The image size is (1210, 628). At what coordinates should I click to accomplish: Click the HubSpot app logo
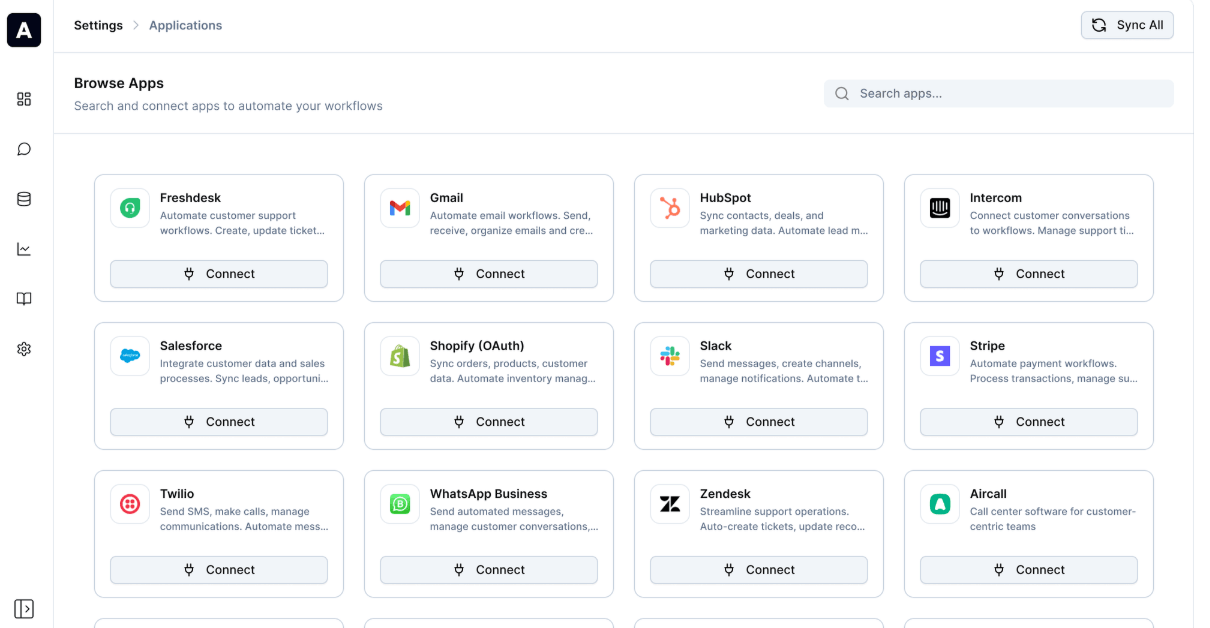coord(670,208)
